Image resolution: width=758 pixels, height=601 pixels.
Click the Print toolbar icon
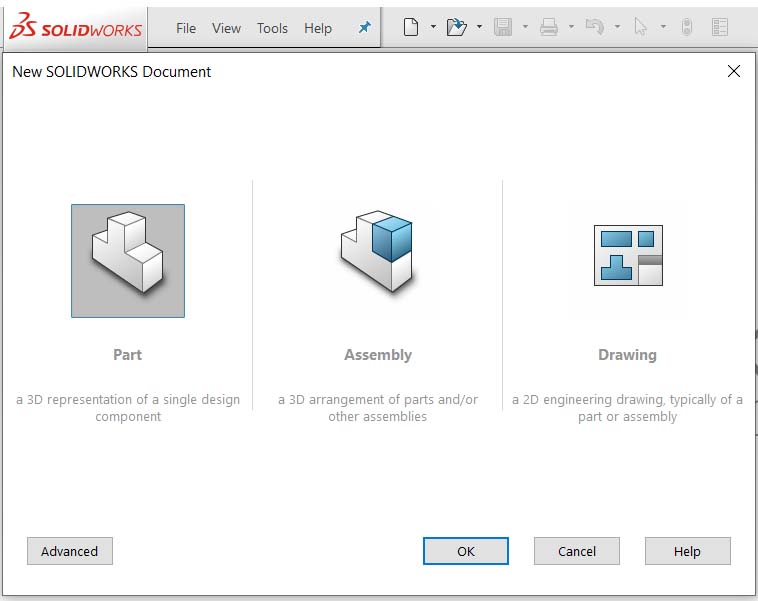(x=549, y=28)
